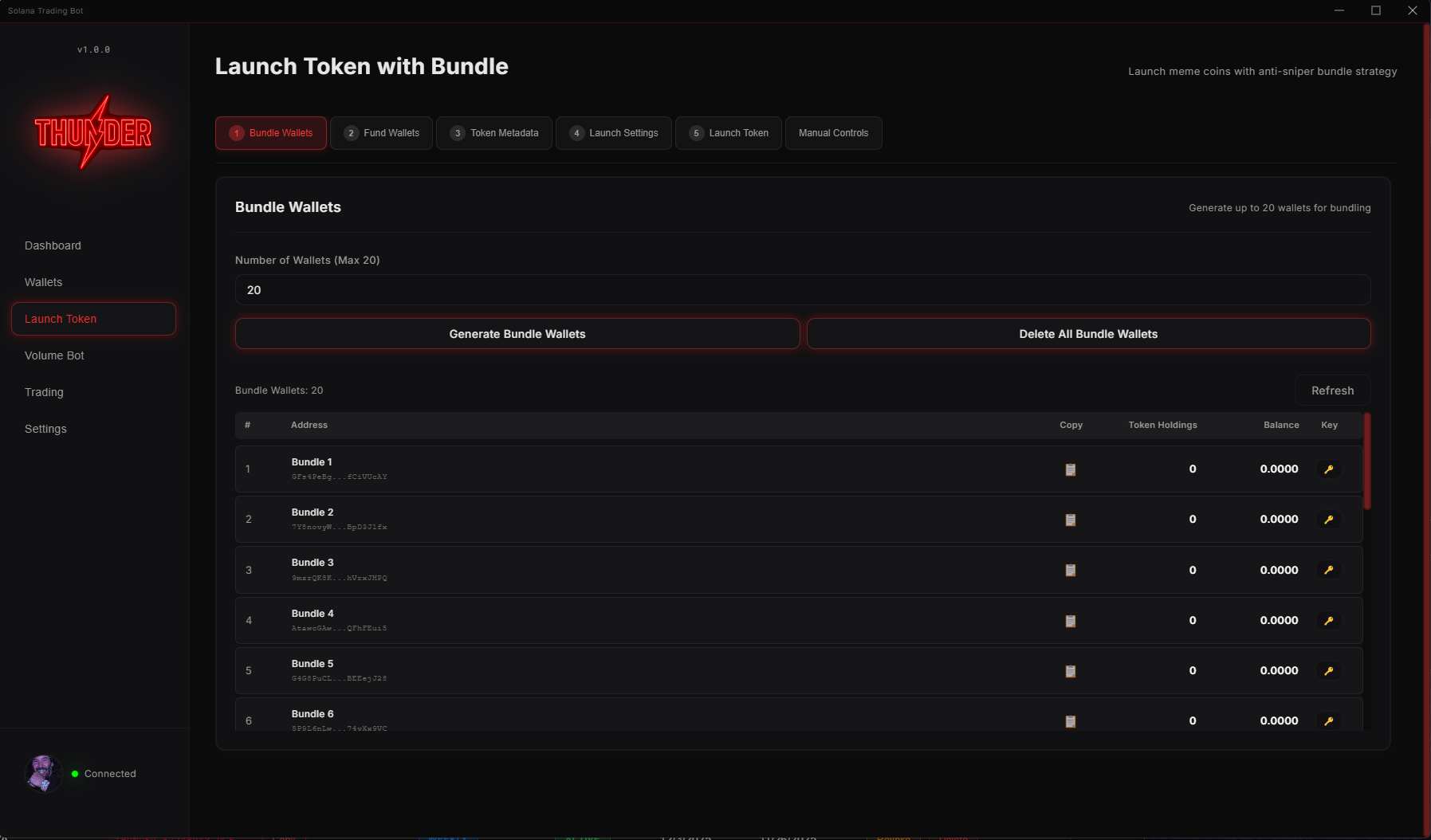Navigate to the Dashboard
1431x840 pixels.
(x=53, y=245)
